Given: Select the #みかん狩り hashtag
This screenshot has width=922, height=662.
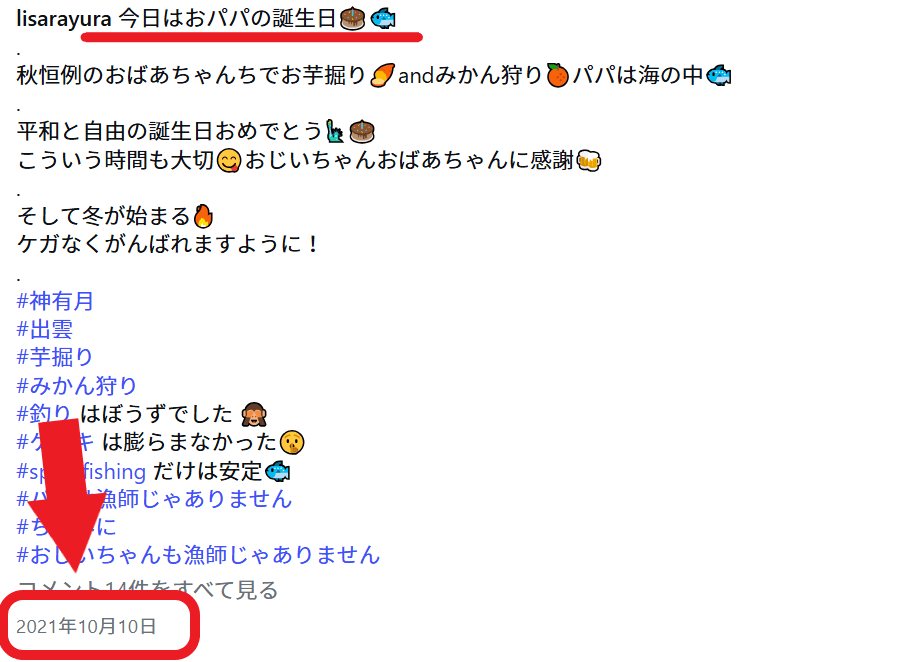Looking at the screenshot, I should coord(76,386).
